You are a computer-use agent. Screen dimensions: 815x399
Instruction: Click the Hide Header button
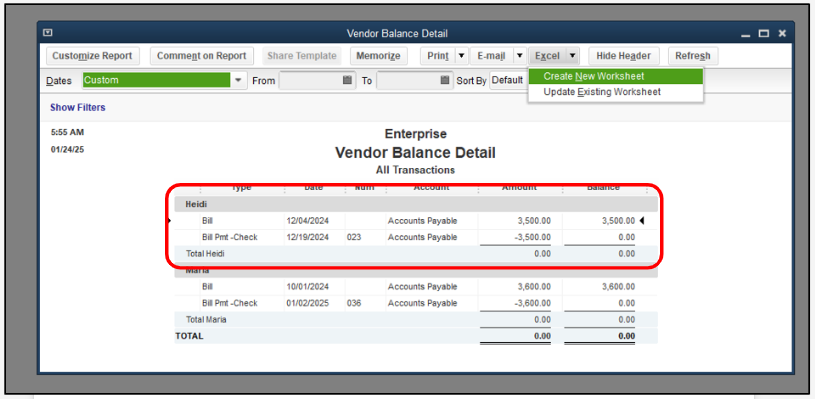point(623,56)
